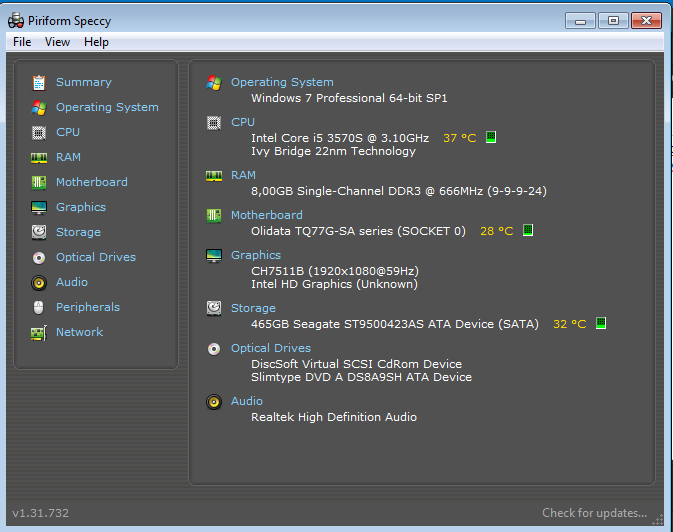Click 'Realtek High Definition Audio' text
The image size is (673, 532).
click(334, 417)
